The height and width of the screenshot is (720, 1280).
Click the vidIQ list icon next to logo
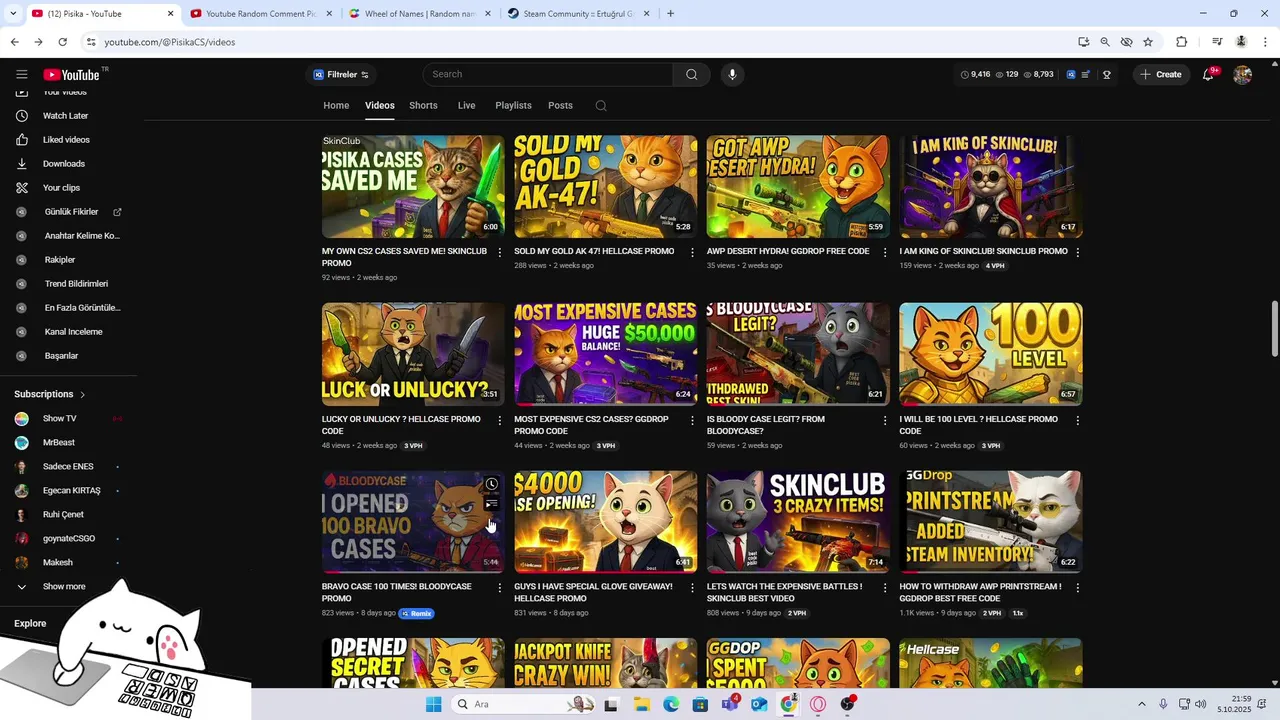pos(1085,74)
